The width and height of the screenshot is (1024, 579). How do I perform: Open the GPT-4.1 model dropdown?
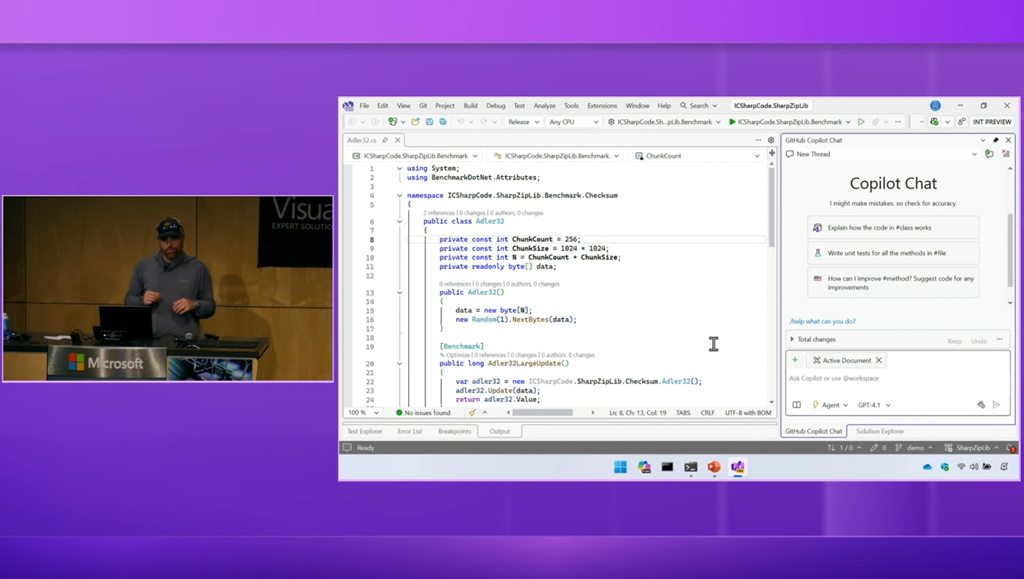874,405
